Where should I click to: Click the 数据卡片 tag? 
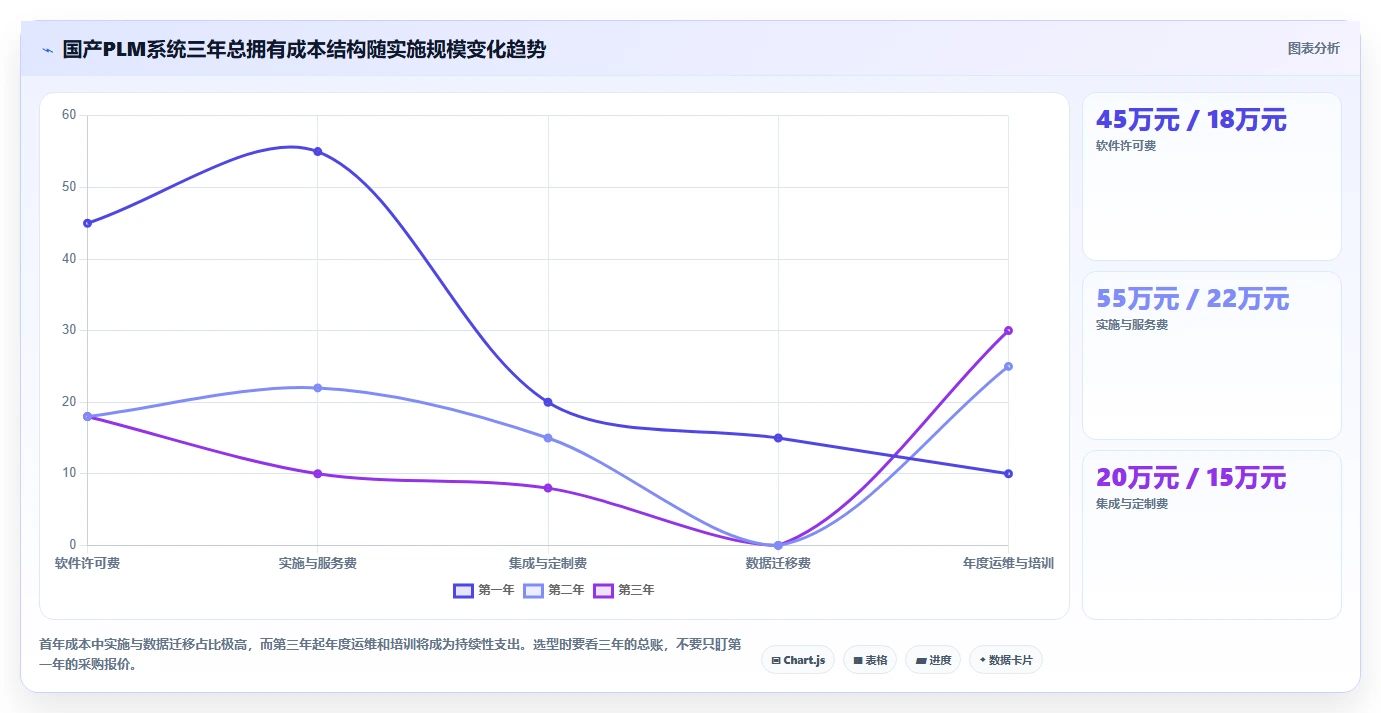(1006, 660)
